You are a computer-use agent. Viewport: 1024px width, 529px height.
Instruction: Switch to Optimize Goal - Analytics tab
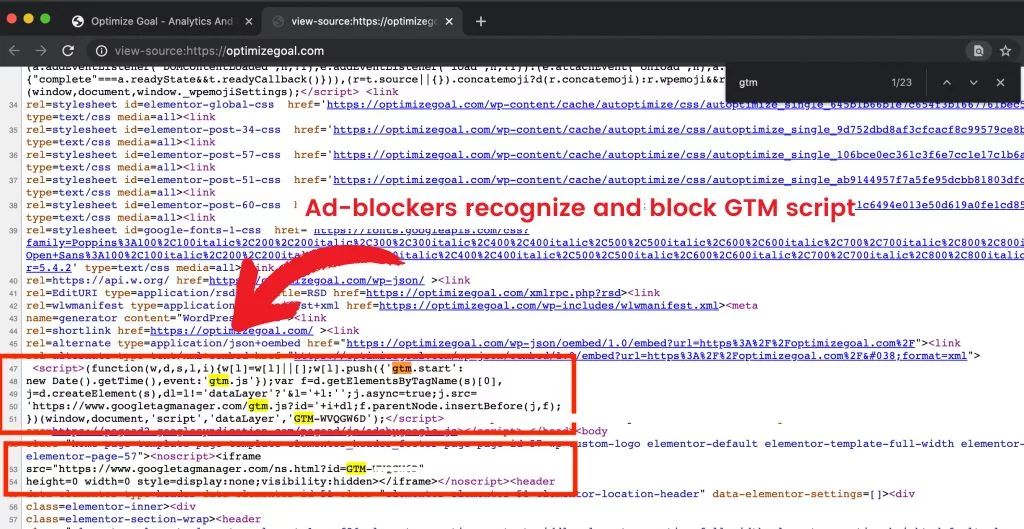point(162,22)
